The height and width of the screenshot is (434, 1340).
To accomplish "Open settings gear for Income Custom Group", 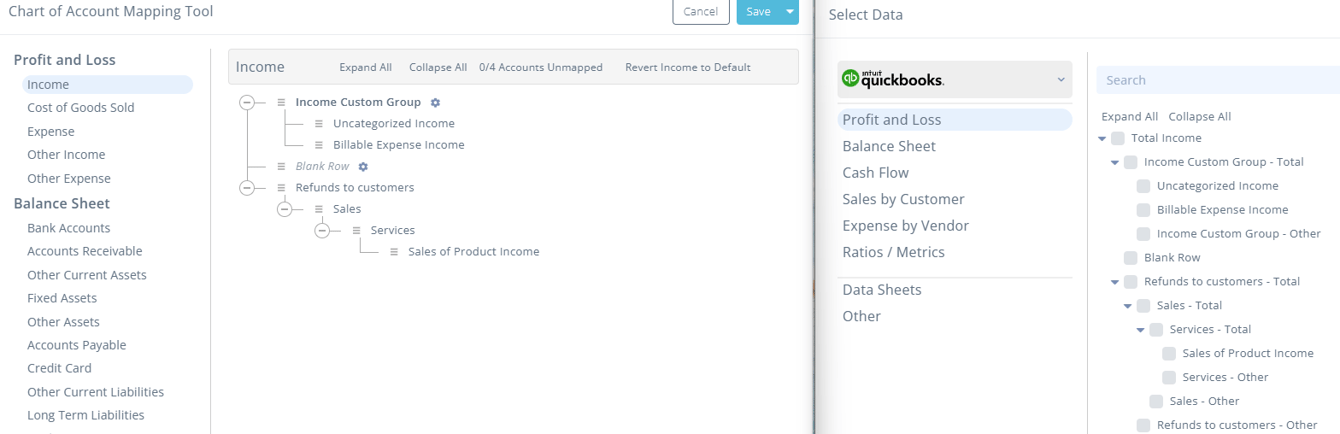I will click(x=435, y=102).
